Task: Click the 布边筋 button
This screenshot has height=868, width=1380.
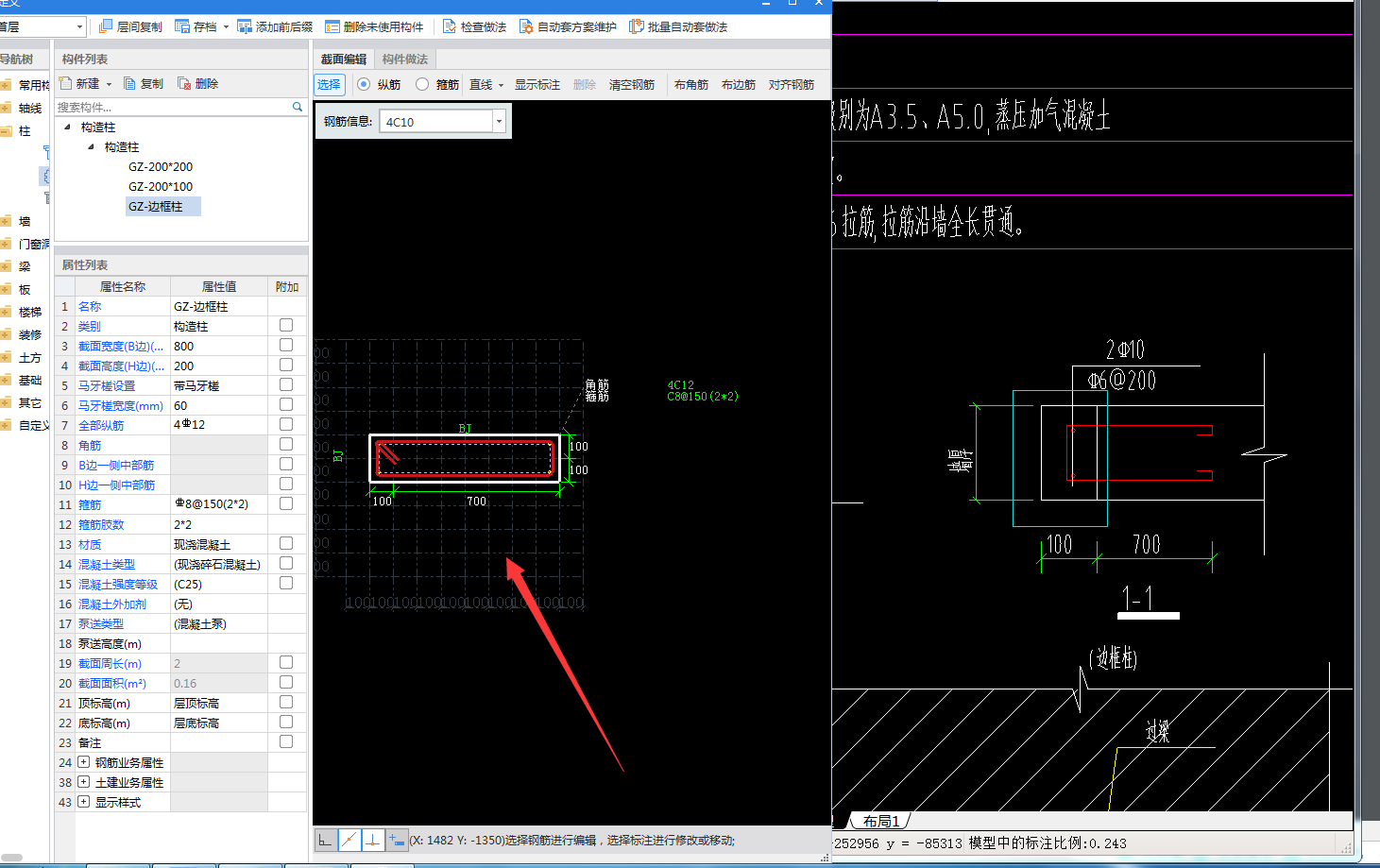Action: [x=739, y=84]
